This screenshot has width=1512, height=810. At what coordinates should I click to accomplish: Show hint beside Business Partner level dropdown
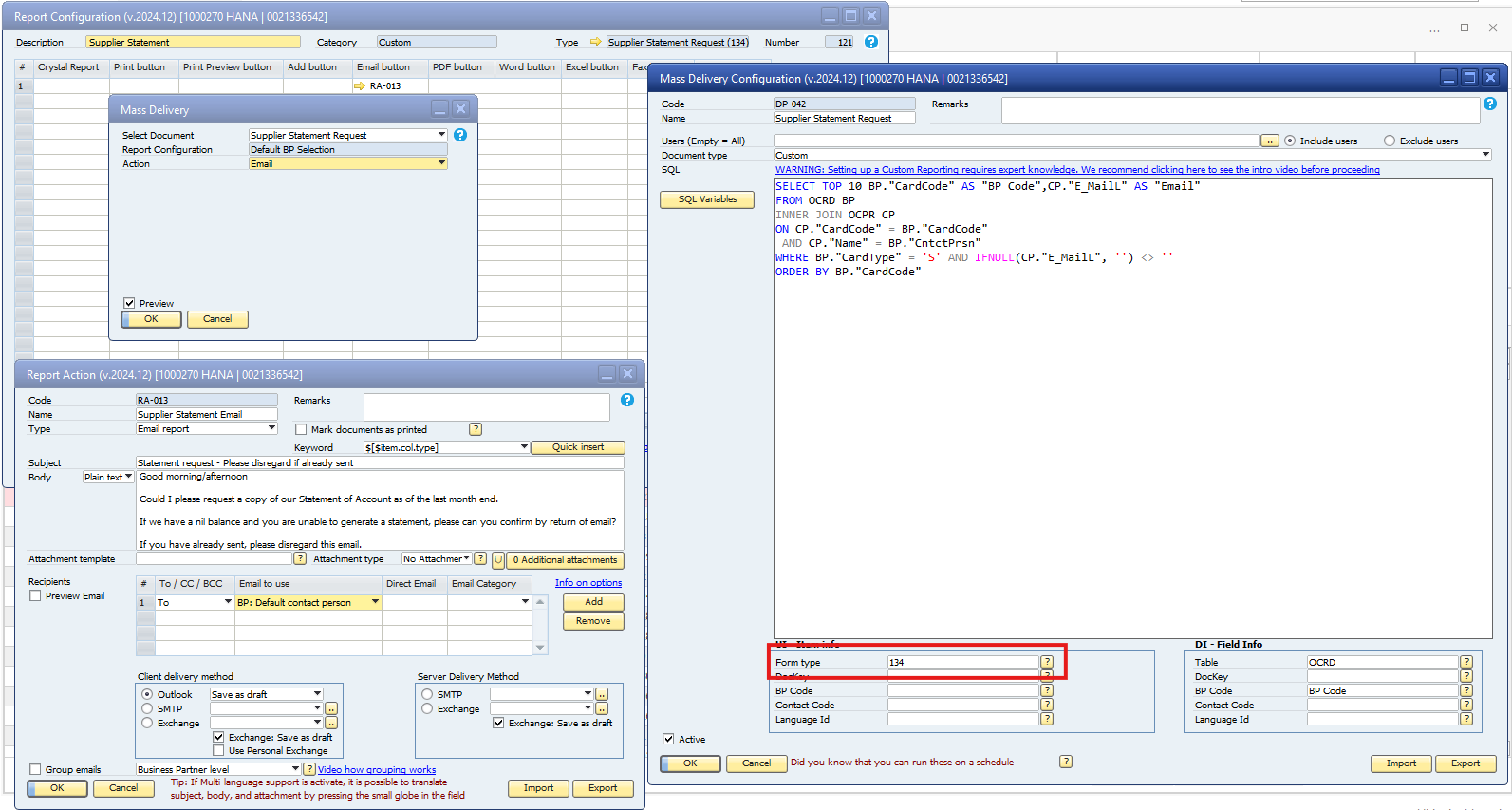(309, 769)
